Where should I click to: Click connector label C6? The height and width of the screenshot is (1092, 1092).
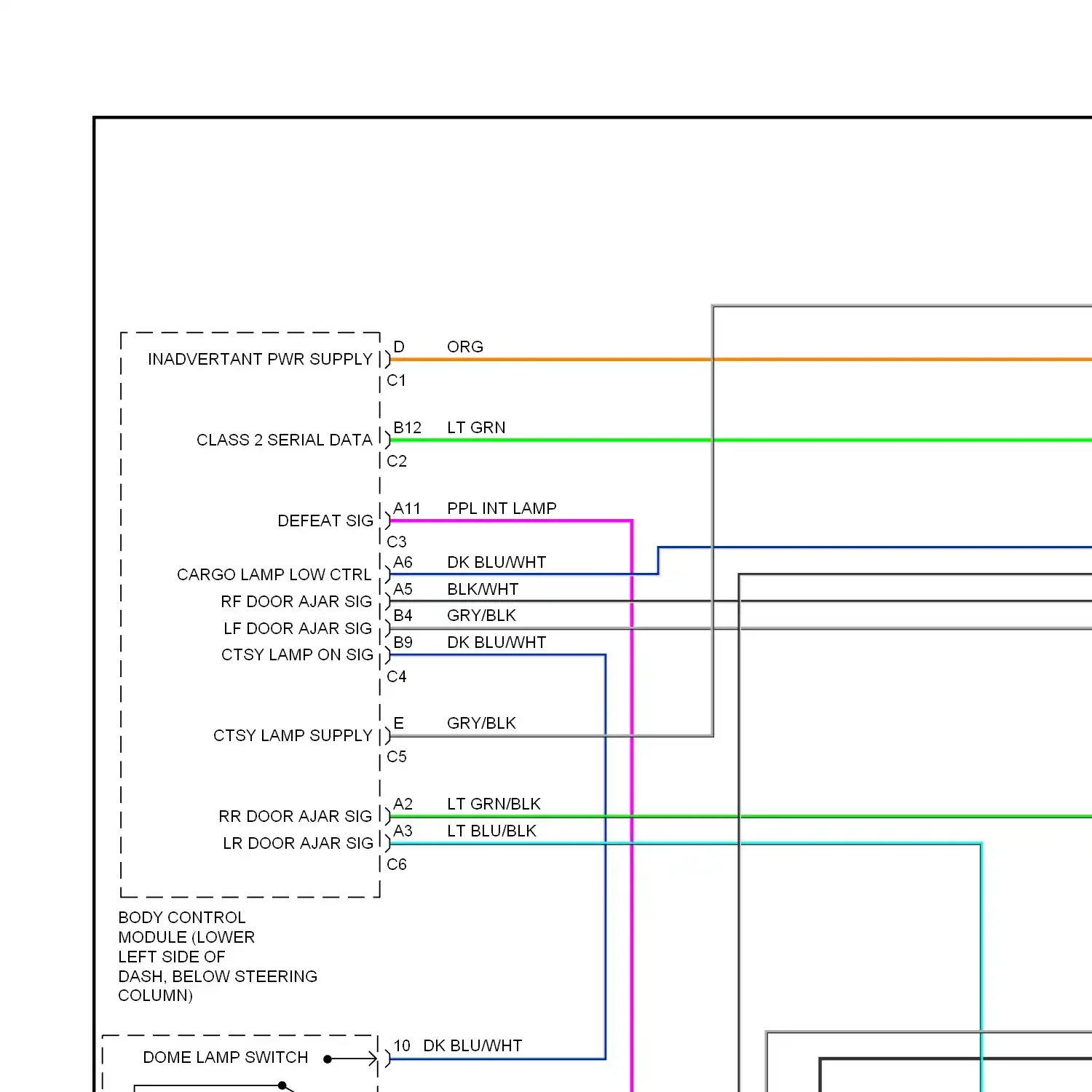397,865
